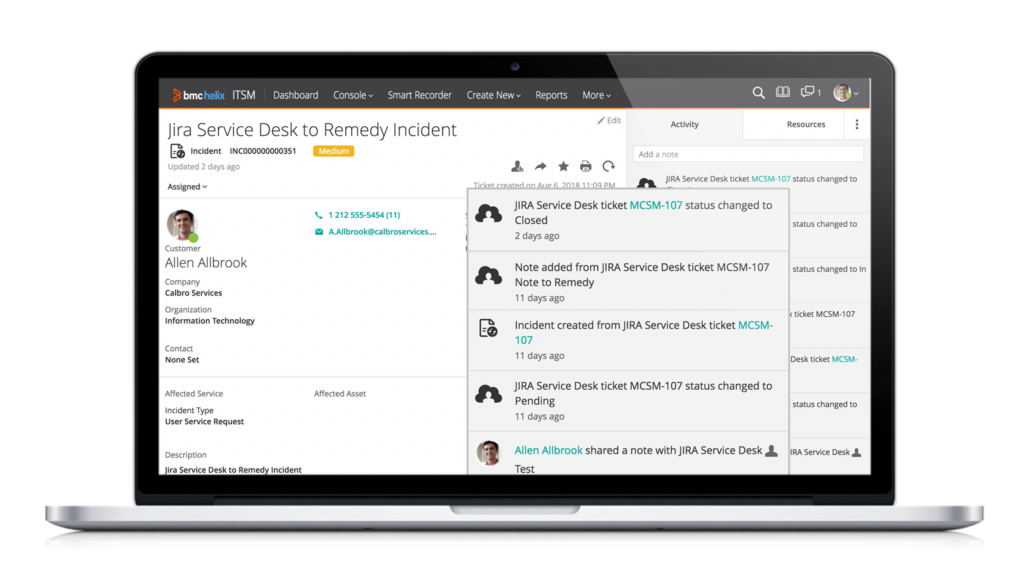Screen dimensions: 1024x576
Task: Click the incident document icon beside "Incident"
Action: [177, 151]
